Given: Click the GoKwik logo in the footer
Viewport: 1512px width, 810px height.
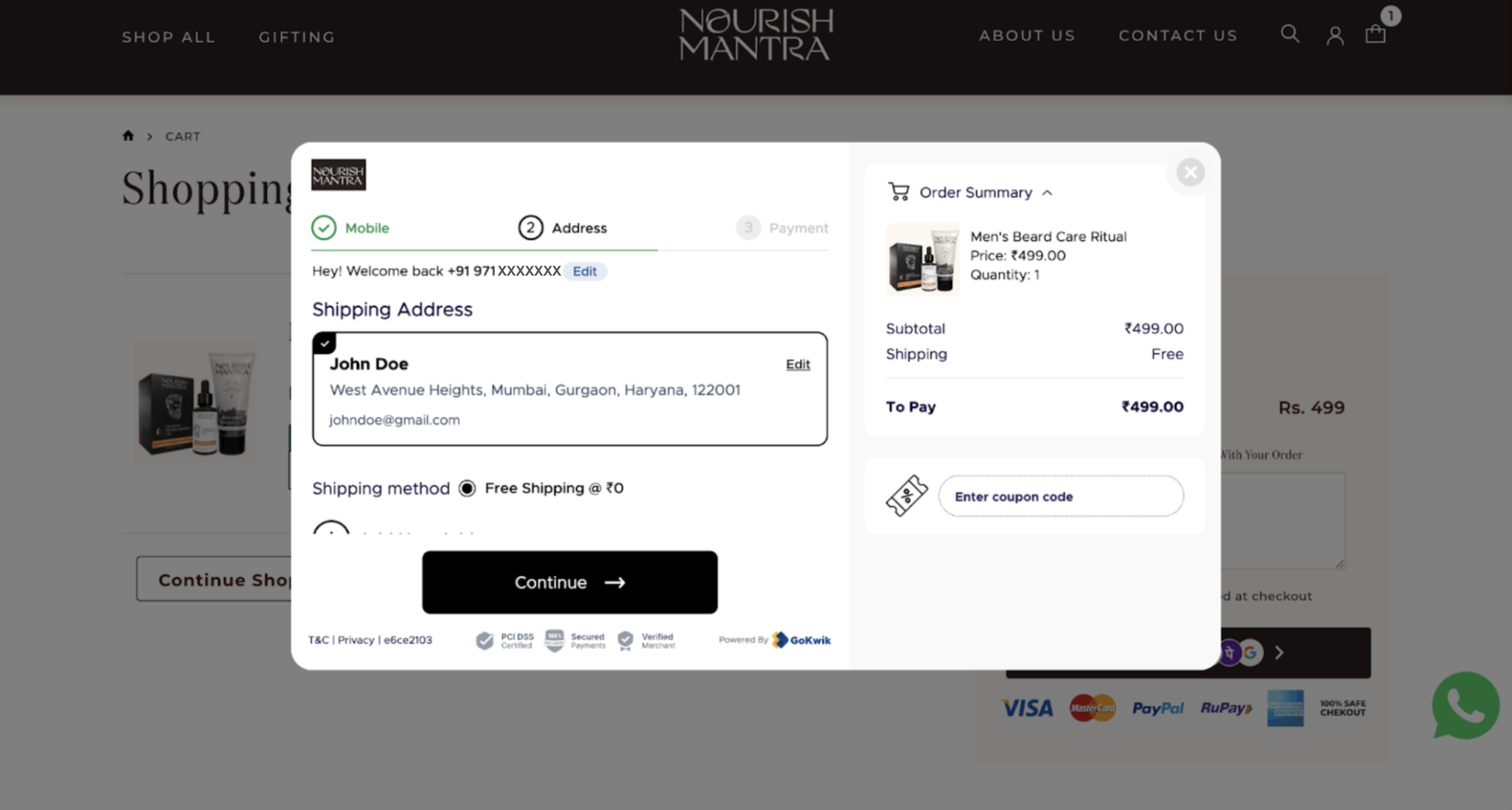Looking at the screenshot, I should [802, 640].
